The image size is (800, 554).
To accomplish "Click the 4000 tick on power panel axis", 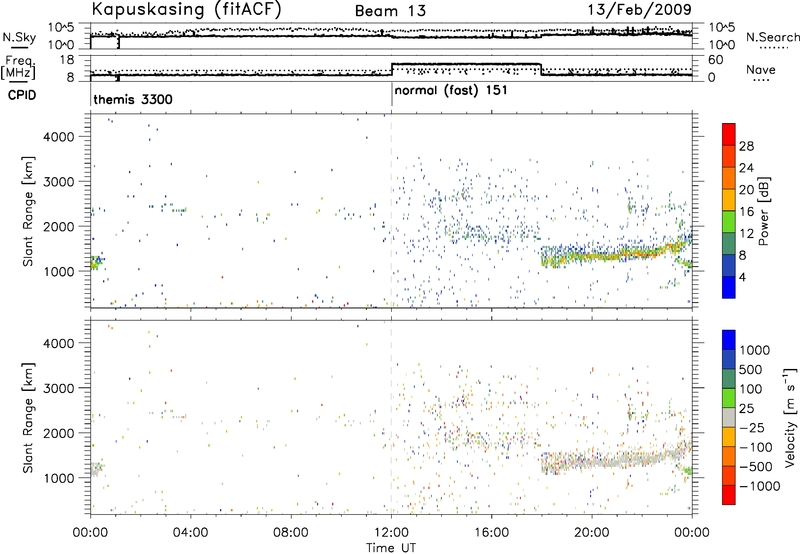I will click(58, 137).
